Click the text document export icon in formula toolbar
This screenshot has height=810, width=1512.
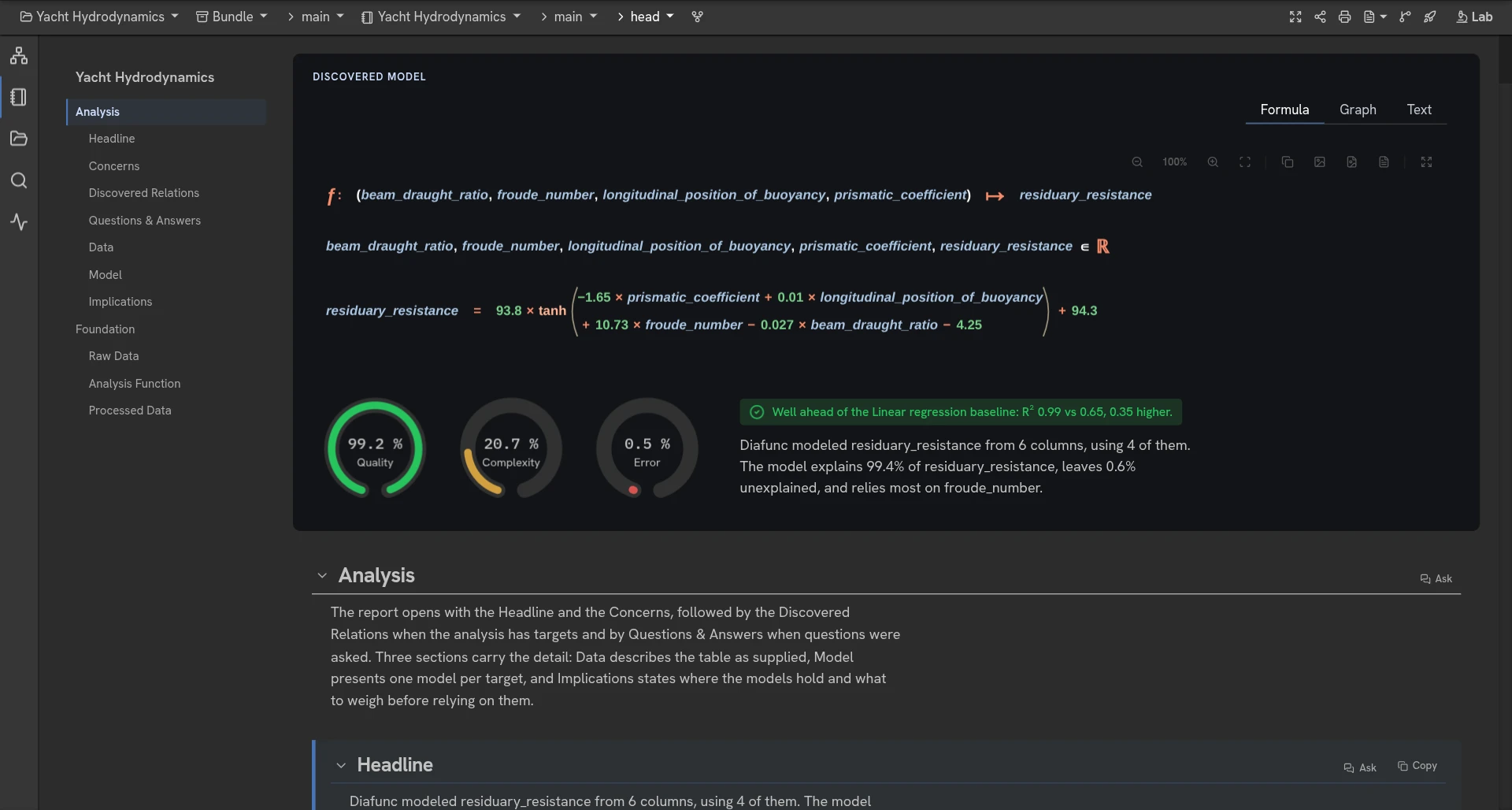tap(1384, 162)
